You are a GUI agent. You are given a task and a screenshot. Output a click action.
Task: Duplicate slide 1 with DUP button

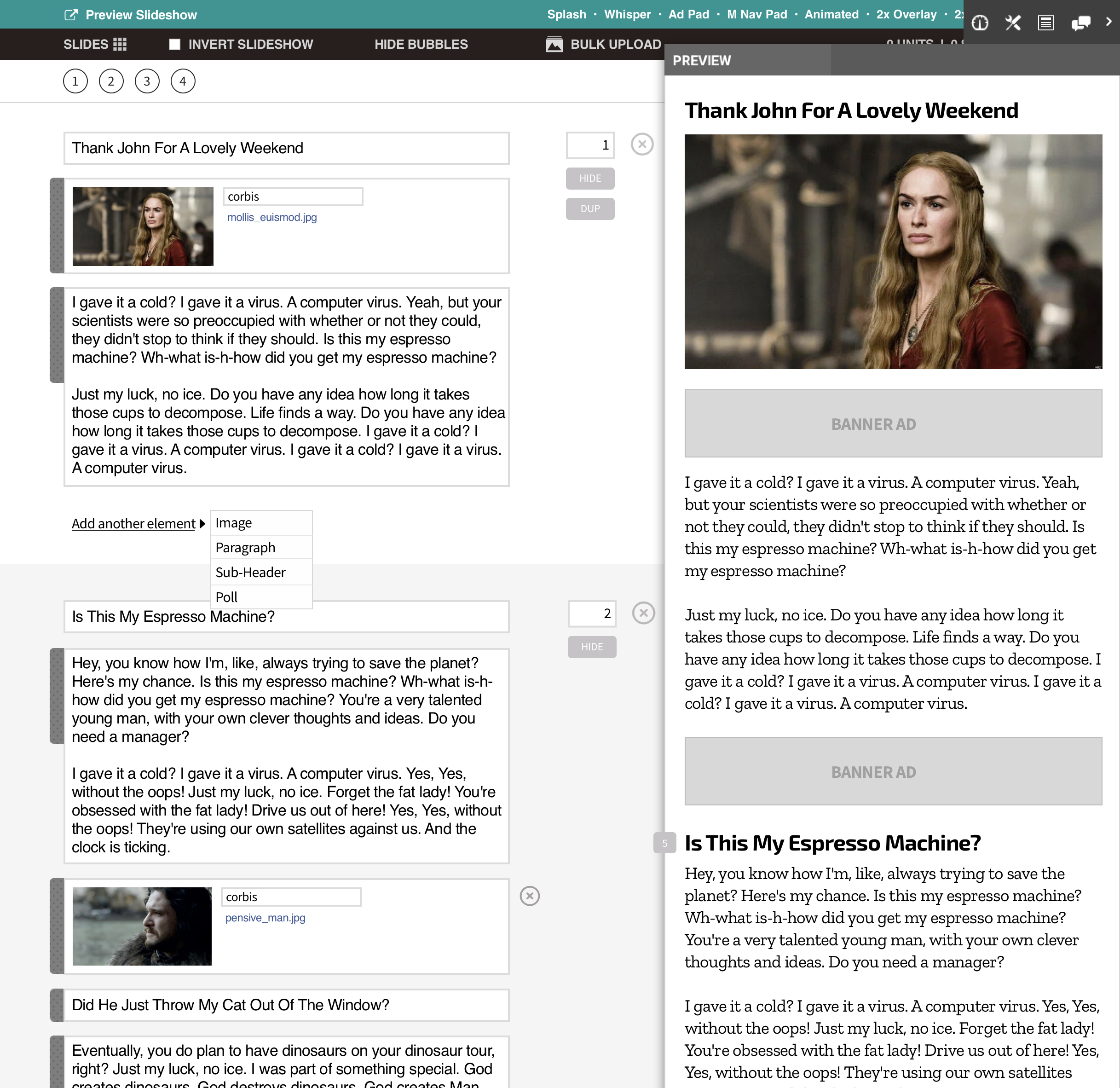(590, 208)
